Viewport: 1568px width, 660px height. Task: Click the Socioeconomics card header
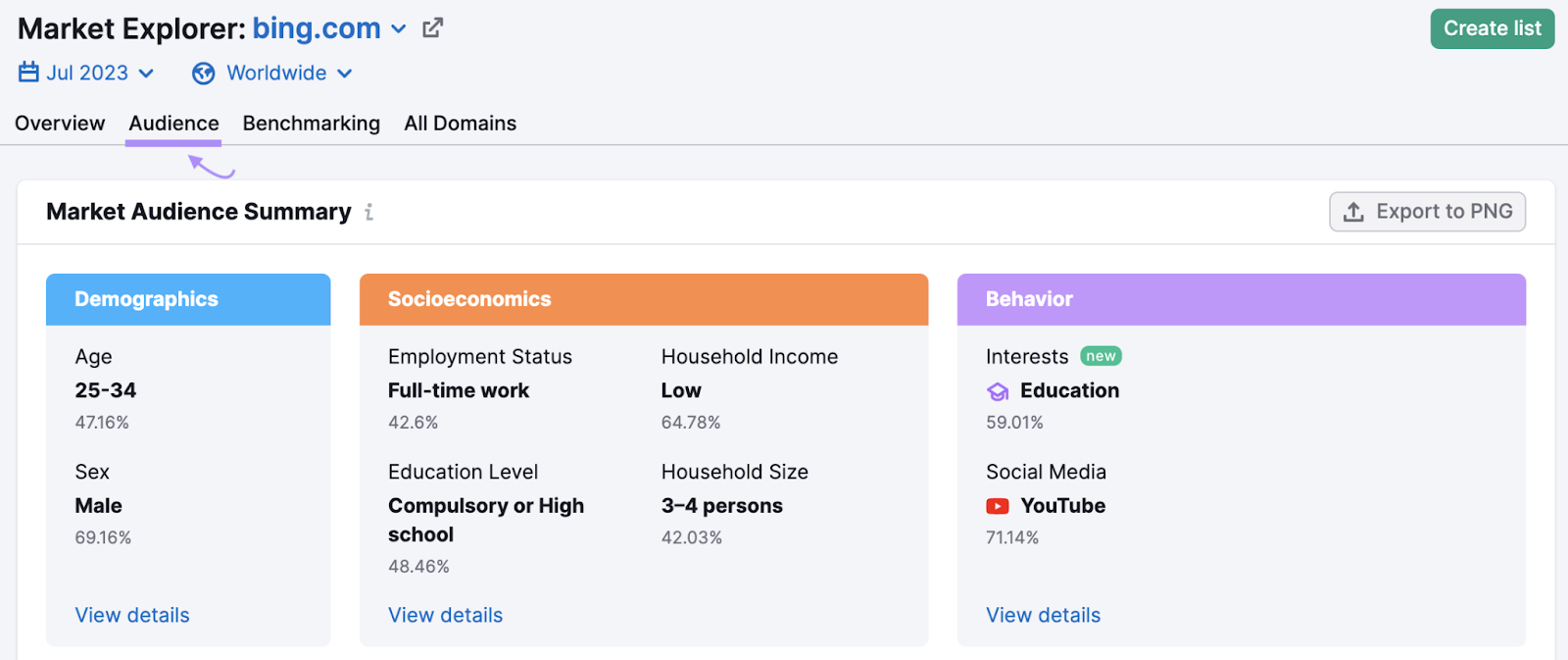coord(644,299)
